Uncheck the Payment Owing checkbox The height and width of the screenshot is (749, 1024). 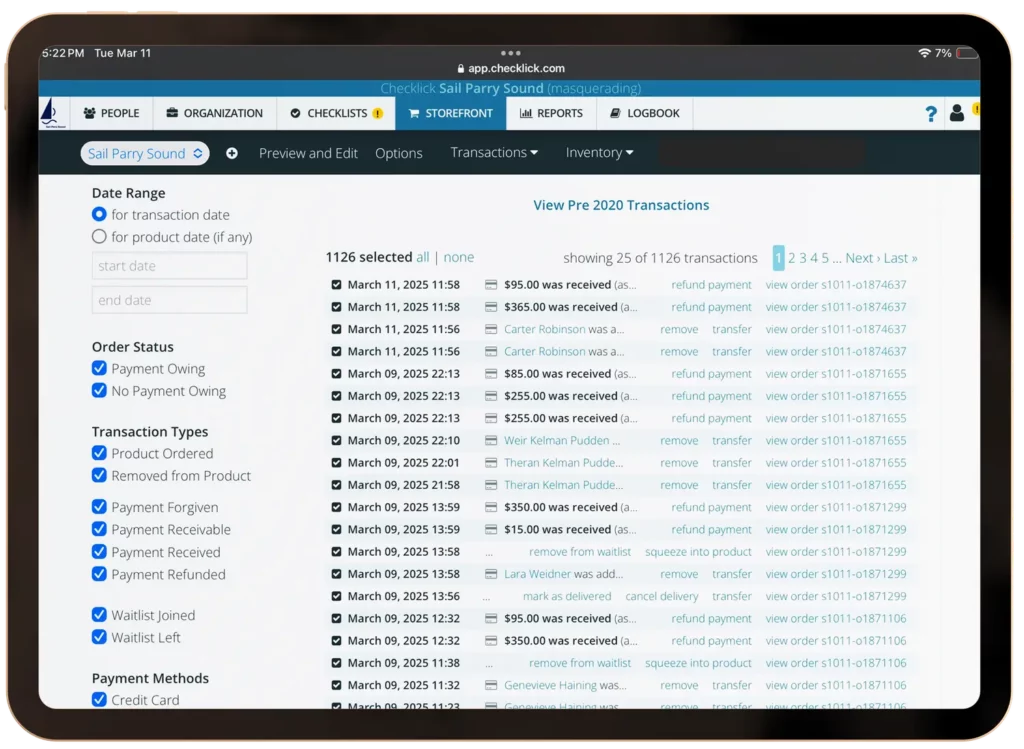point(99,368)
